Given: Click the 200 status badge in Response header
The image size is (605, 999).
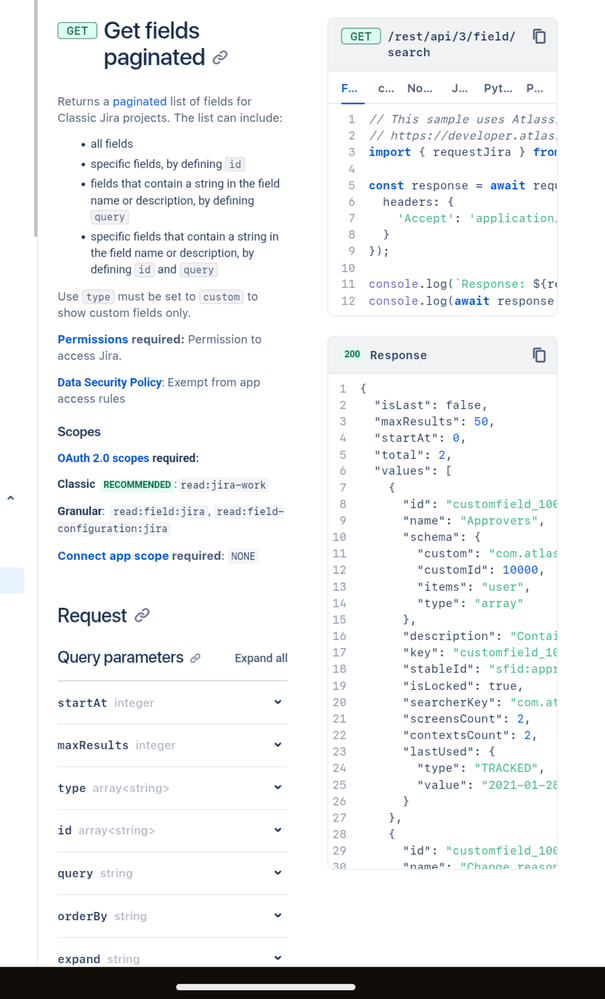Looking at the screenshot, I should (x=352, y=354).
